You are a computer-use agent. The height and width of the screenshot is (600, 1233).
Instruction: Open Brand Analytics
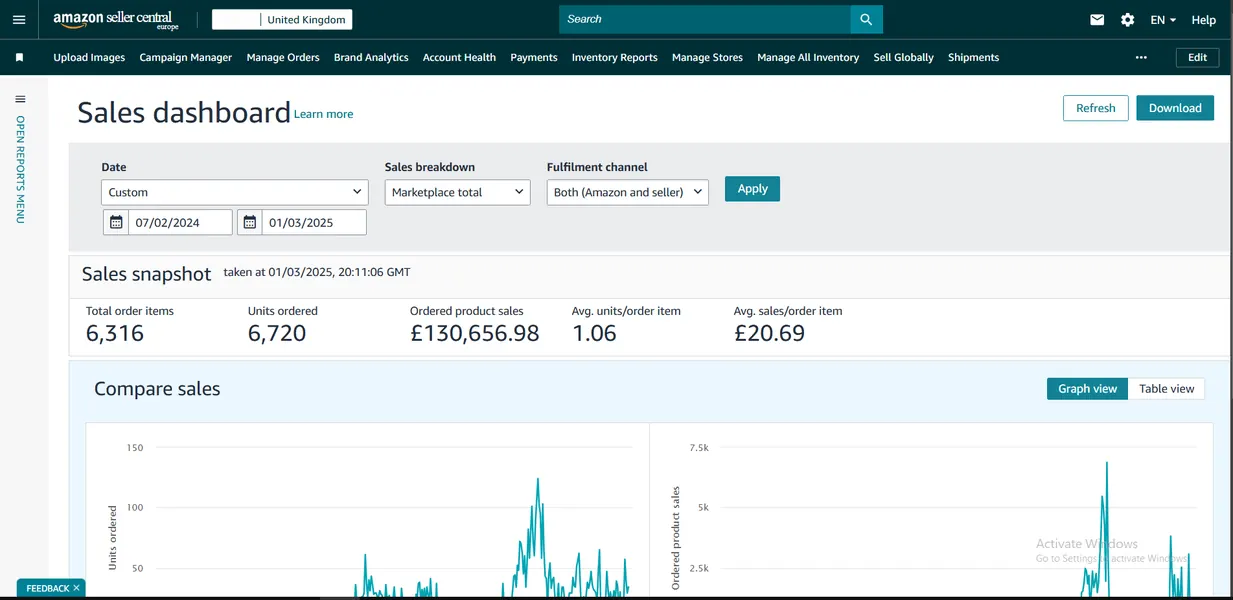[x=371, y=58]
